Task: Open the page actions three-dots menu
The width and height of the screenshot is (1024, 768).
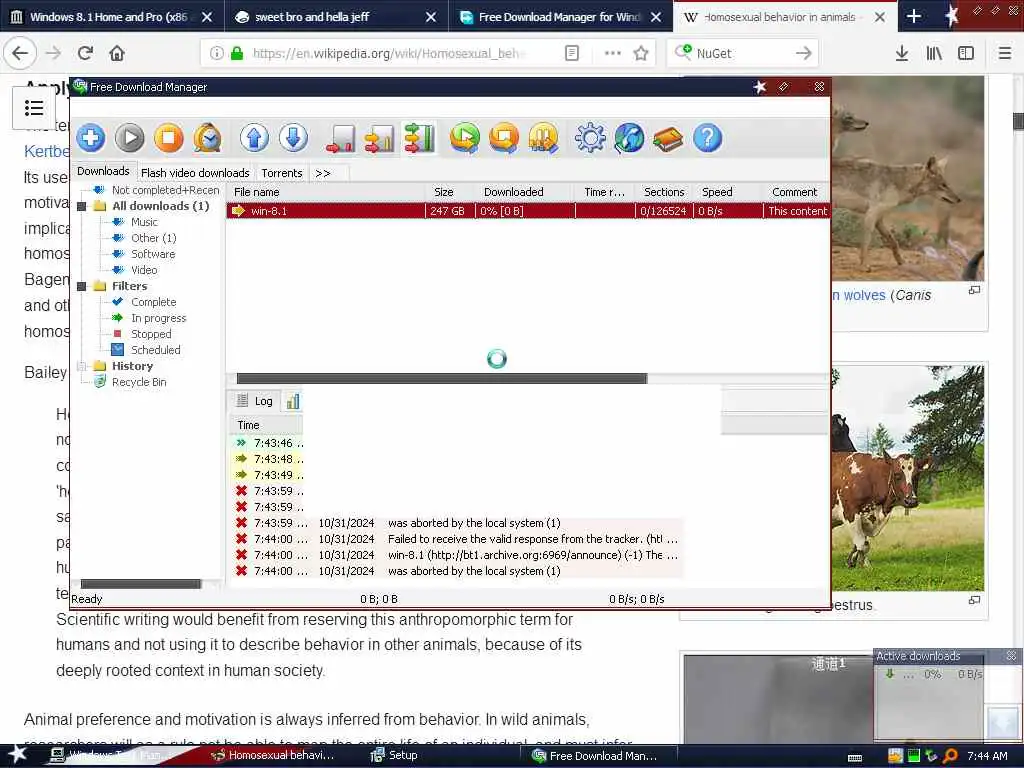Action: [x=612, y=53]
